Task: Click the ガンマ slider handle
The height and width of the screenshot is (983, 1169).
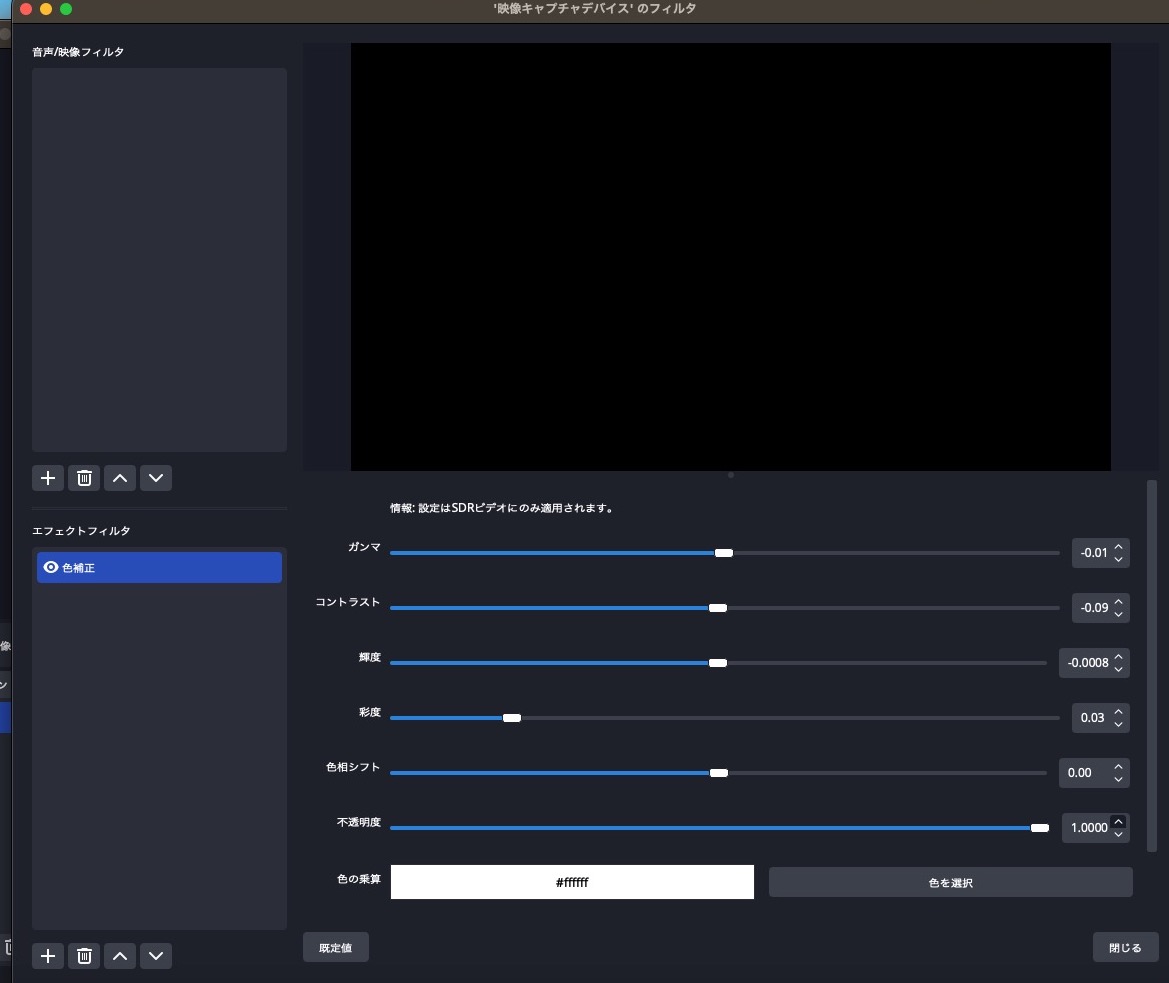Action: 724,553
